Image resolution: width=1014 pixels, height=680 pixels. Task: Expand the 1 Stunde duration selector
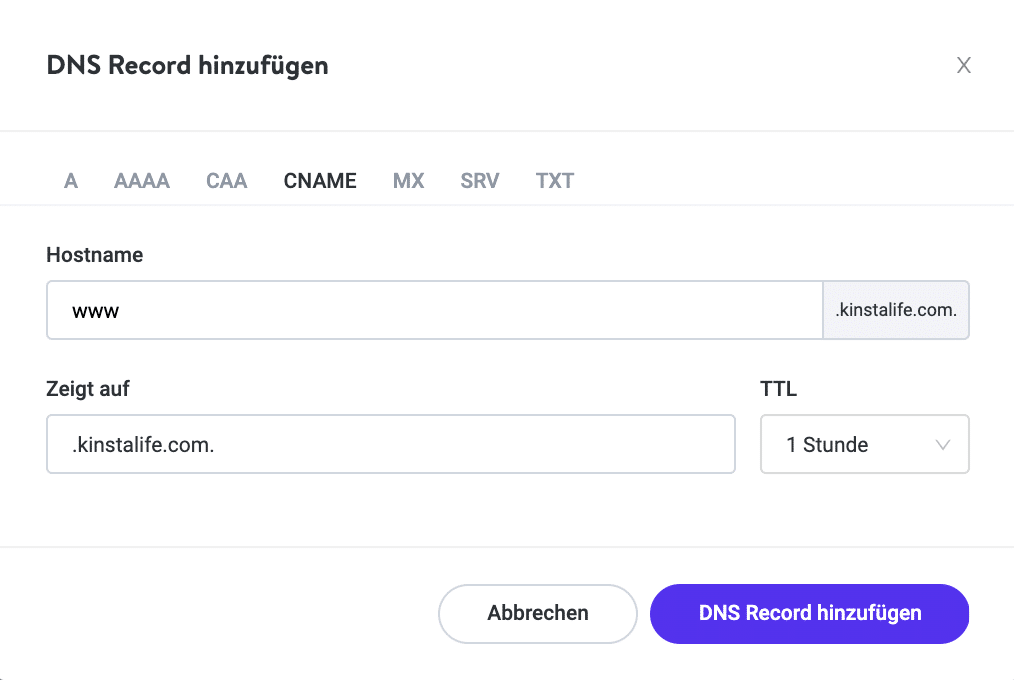pyautogui.click(x=864, y=444)
